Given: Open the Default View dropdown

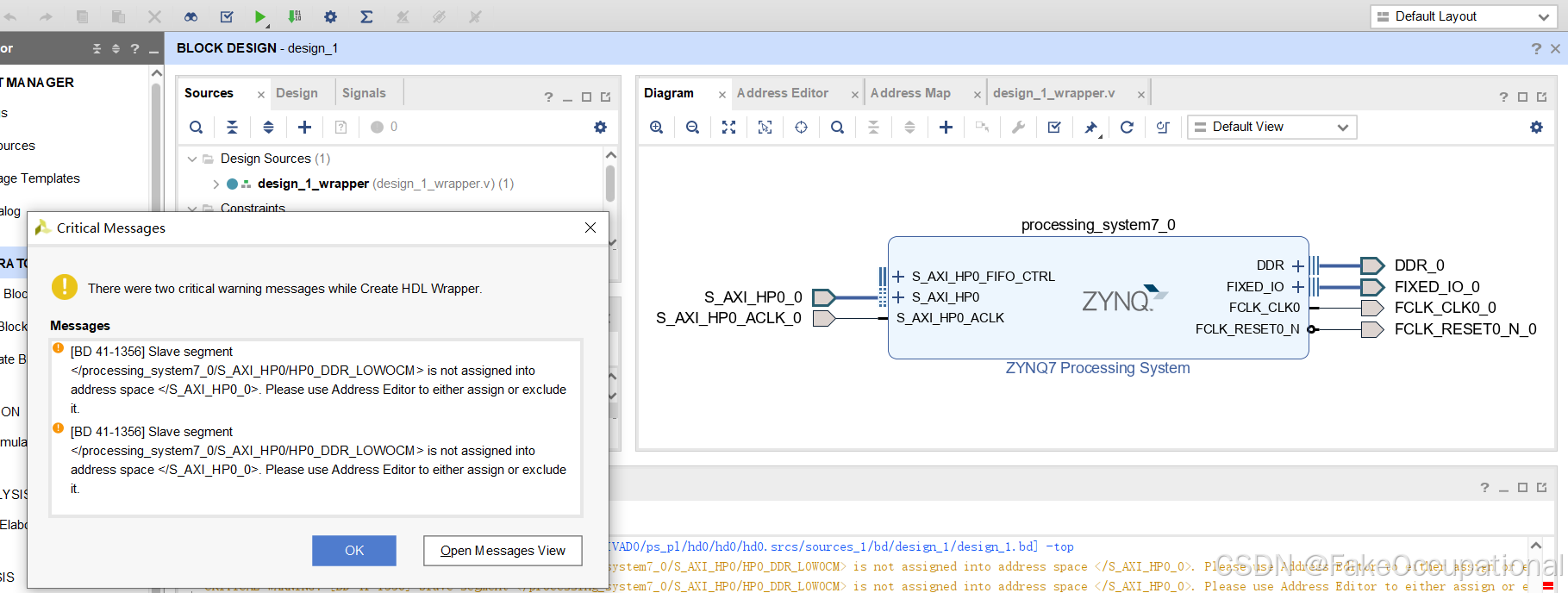Looking at the screenshot, I should tap(1271, 127).
